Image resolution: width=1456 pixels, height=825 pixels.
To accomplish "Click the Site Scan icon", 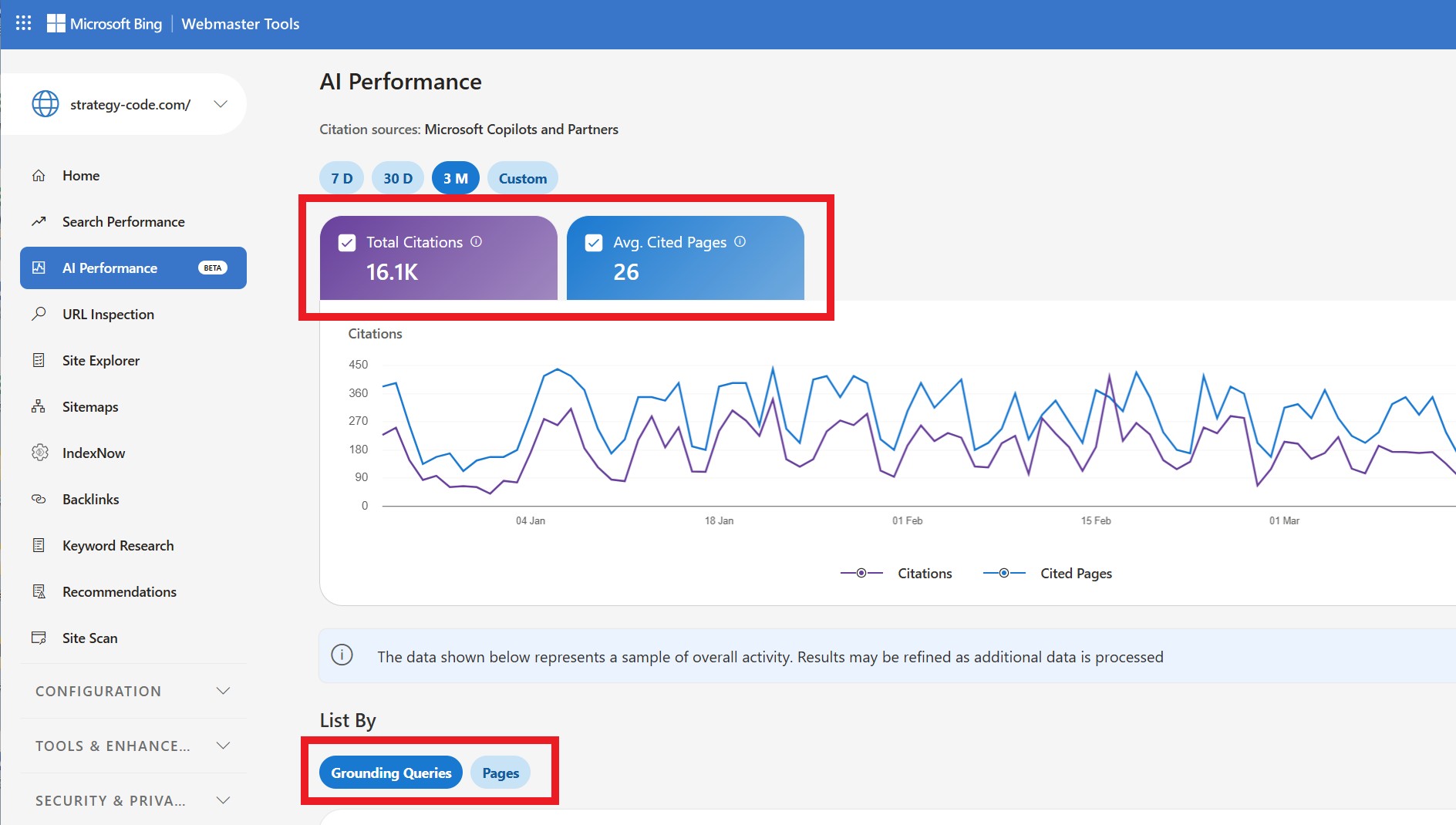I will click(39, 638).
